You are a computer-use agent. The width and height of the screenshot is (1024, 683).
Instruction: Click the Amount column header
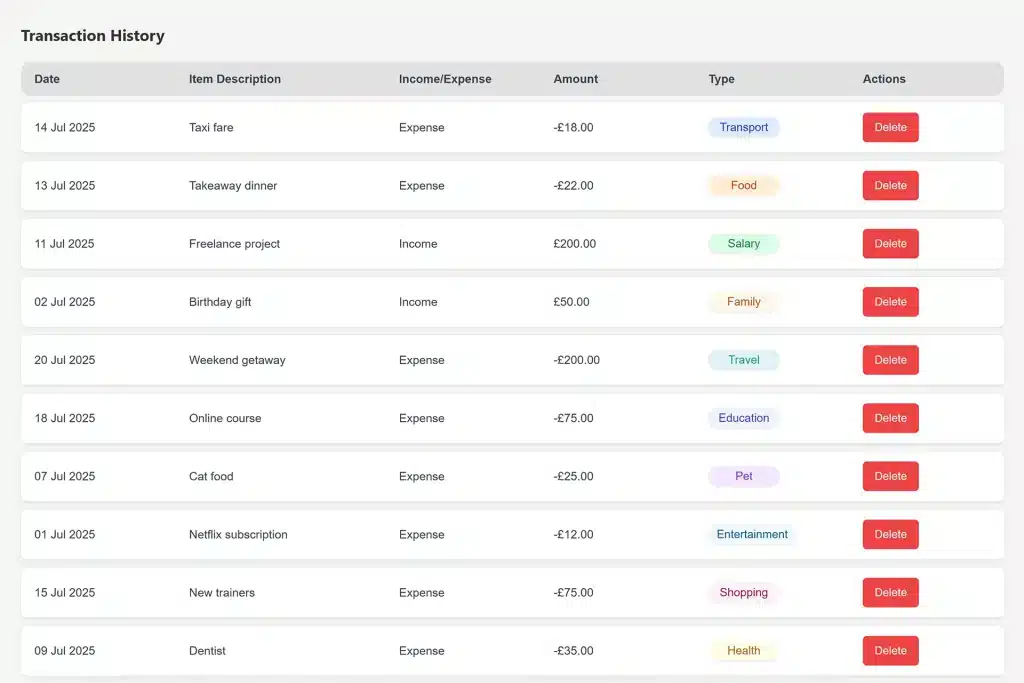coord(575,79)
